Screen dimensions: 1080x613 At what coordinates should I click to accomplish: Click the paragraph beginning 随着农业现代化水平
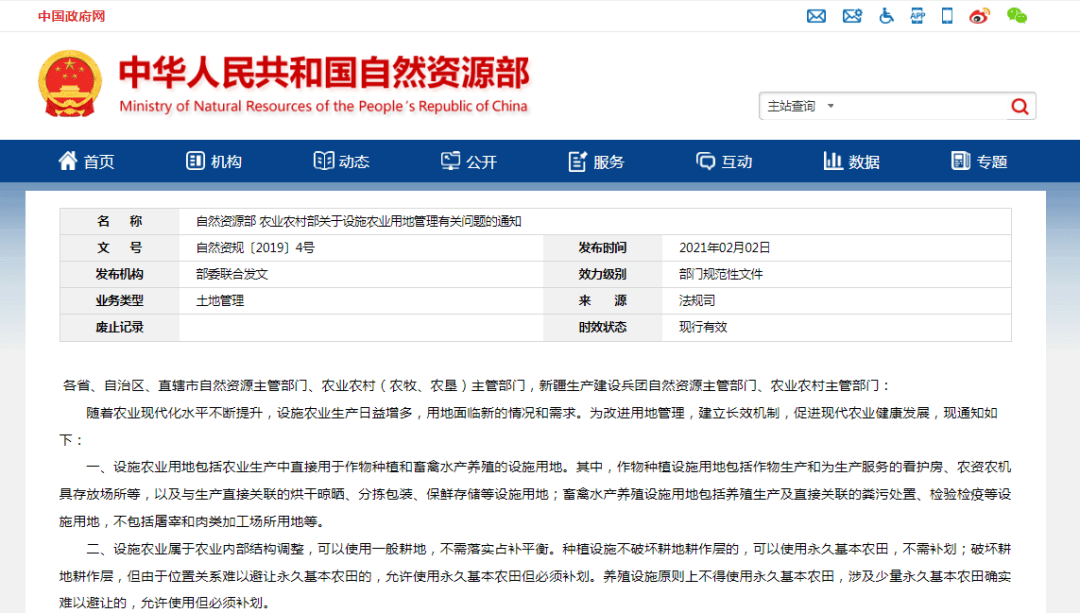point(529,426)
